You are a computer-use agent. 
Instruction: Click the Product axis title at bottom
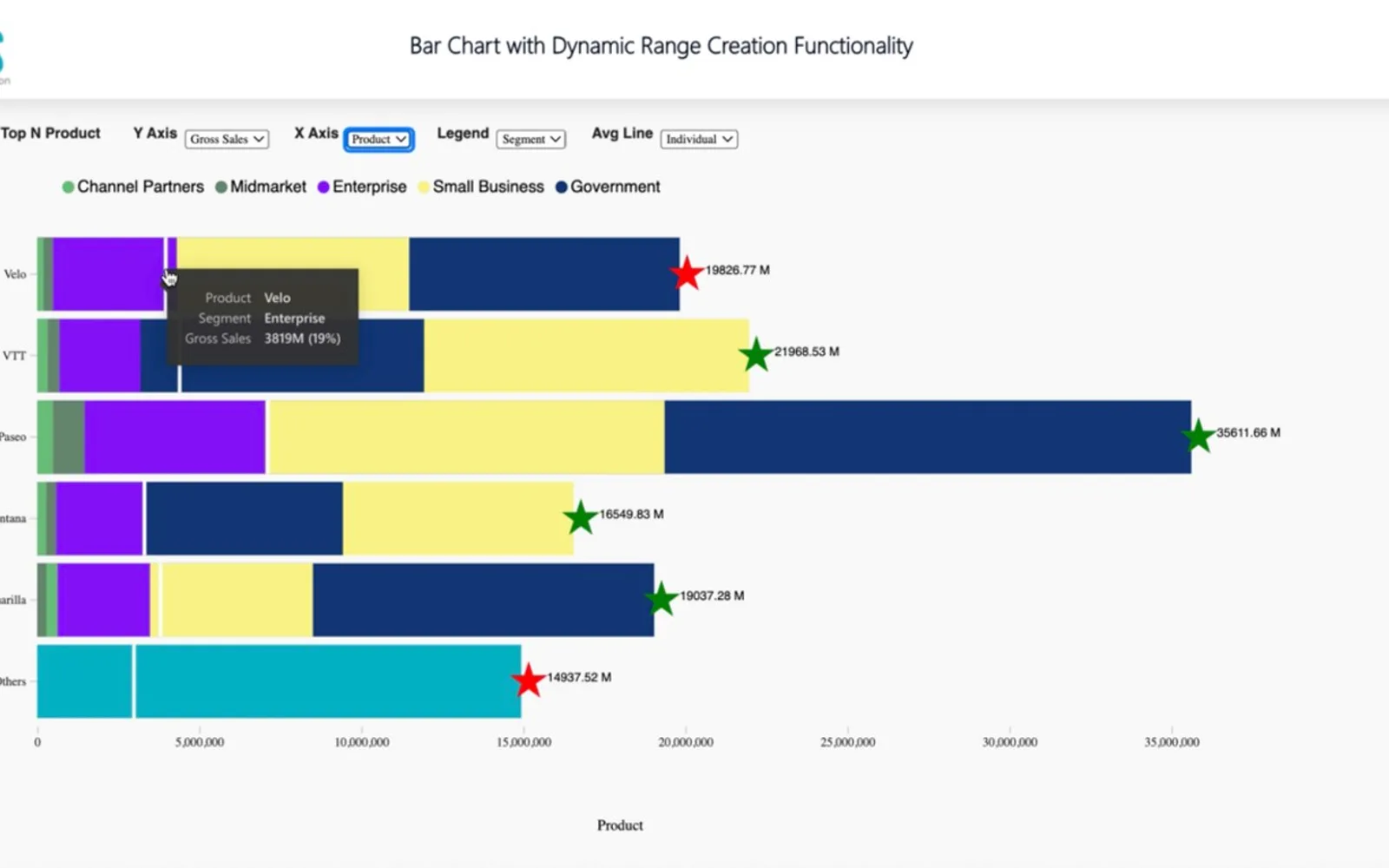click(x=620, y=825)
